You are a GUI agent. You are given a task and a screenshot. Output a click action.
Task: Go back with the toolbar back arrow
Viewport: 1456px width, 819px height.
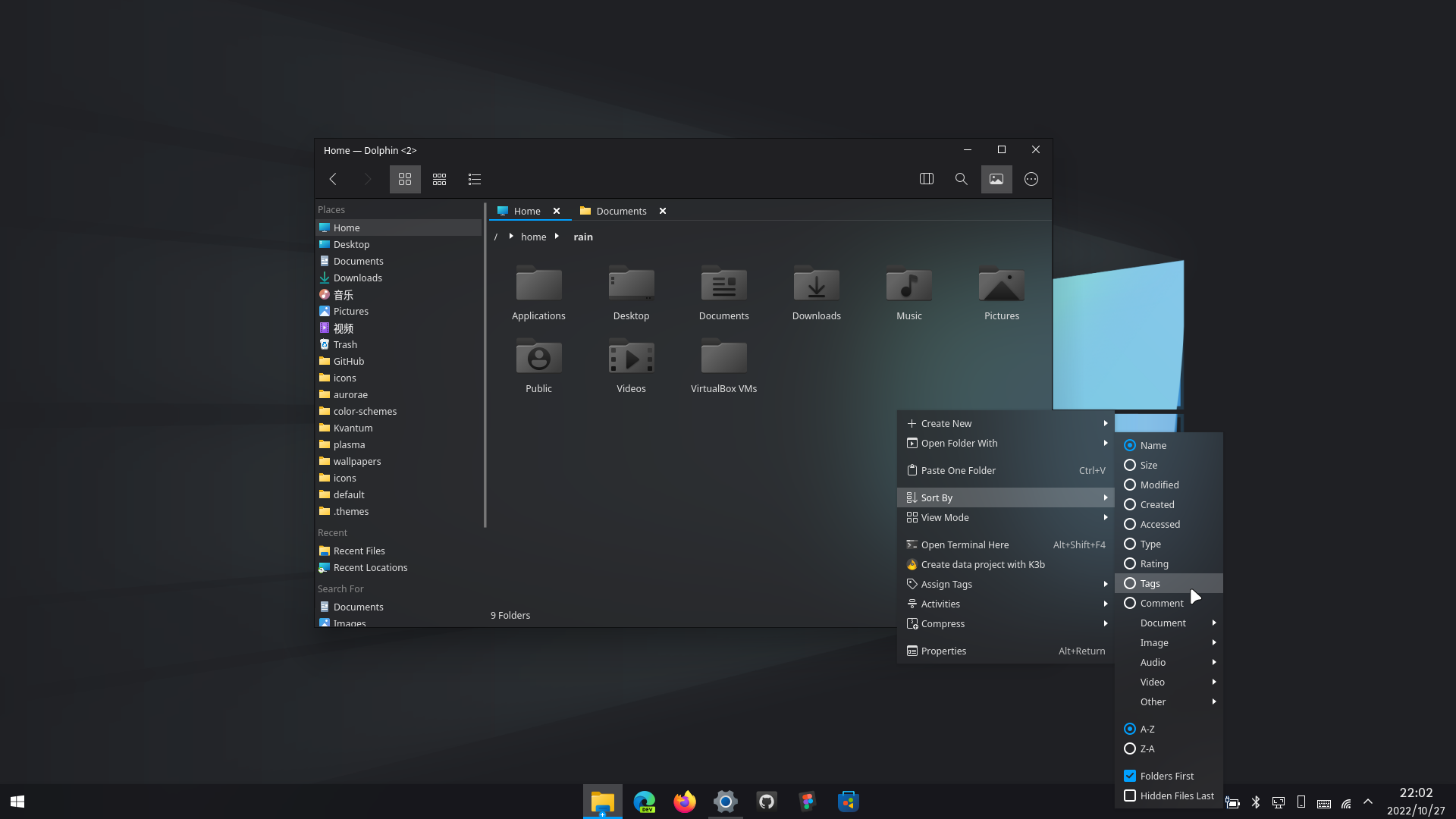tap(332, 179)
